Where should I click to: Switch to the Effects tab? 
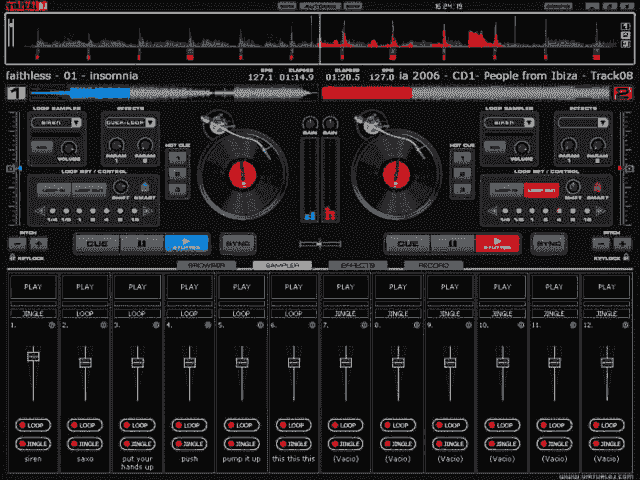pos(358,265)
